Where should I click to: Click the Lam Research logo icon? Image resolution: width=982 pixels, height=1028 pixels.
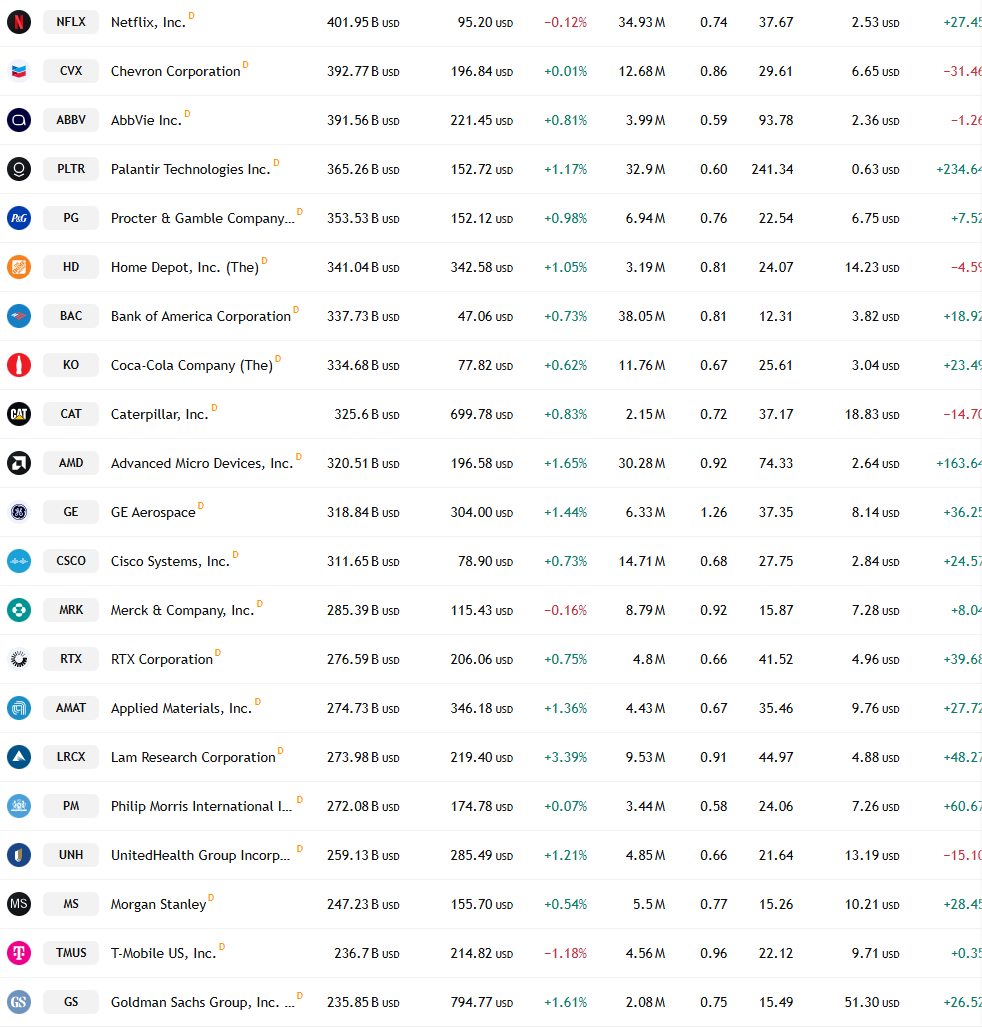pos(19,757)
